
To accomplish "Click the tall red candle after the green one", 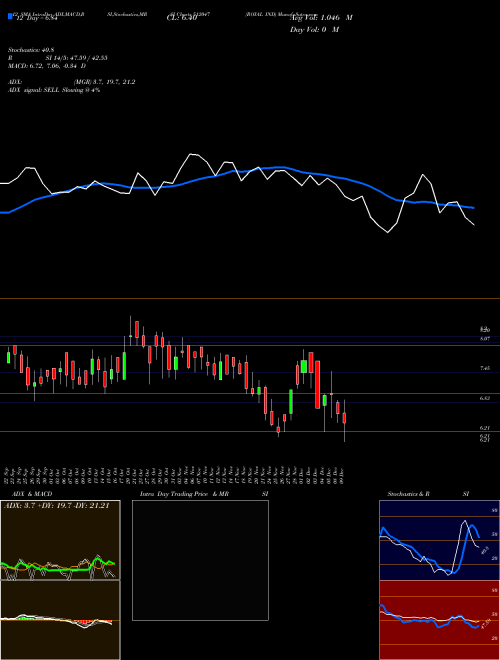I will pyautogui.click(x=317, y=384).
